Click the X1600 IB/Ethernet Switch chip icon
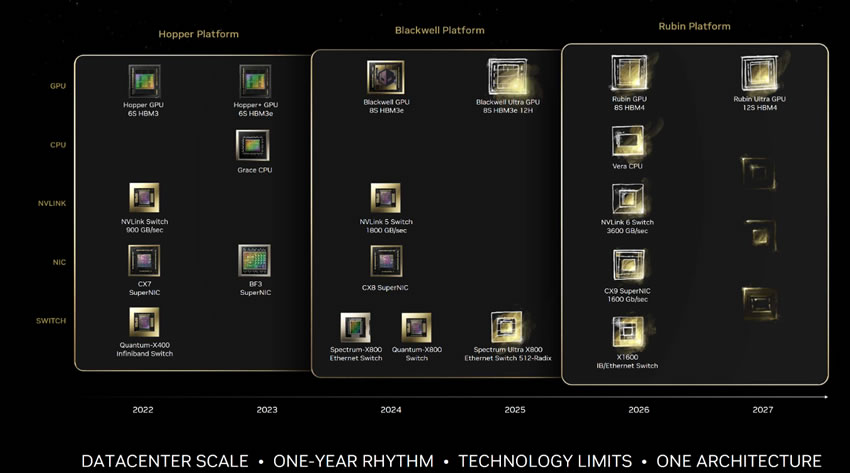 tap(628, 332)
